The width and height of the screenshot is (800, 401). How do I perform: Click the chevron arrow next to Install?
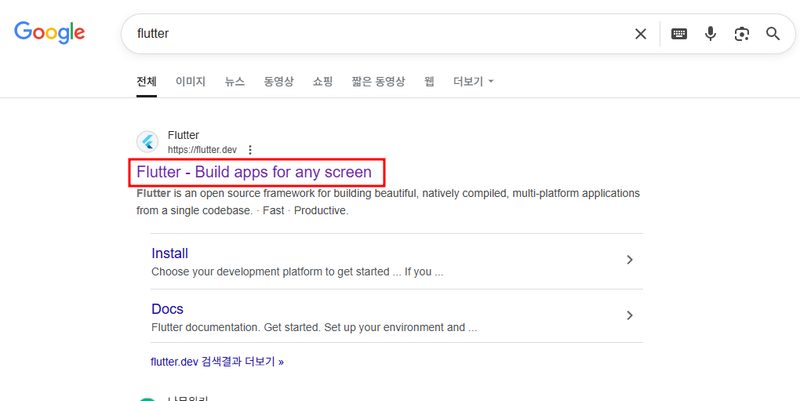[x=629, y=260]
